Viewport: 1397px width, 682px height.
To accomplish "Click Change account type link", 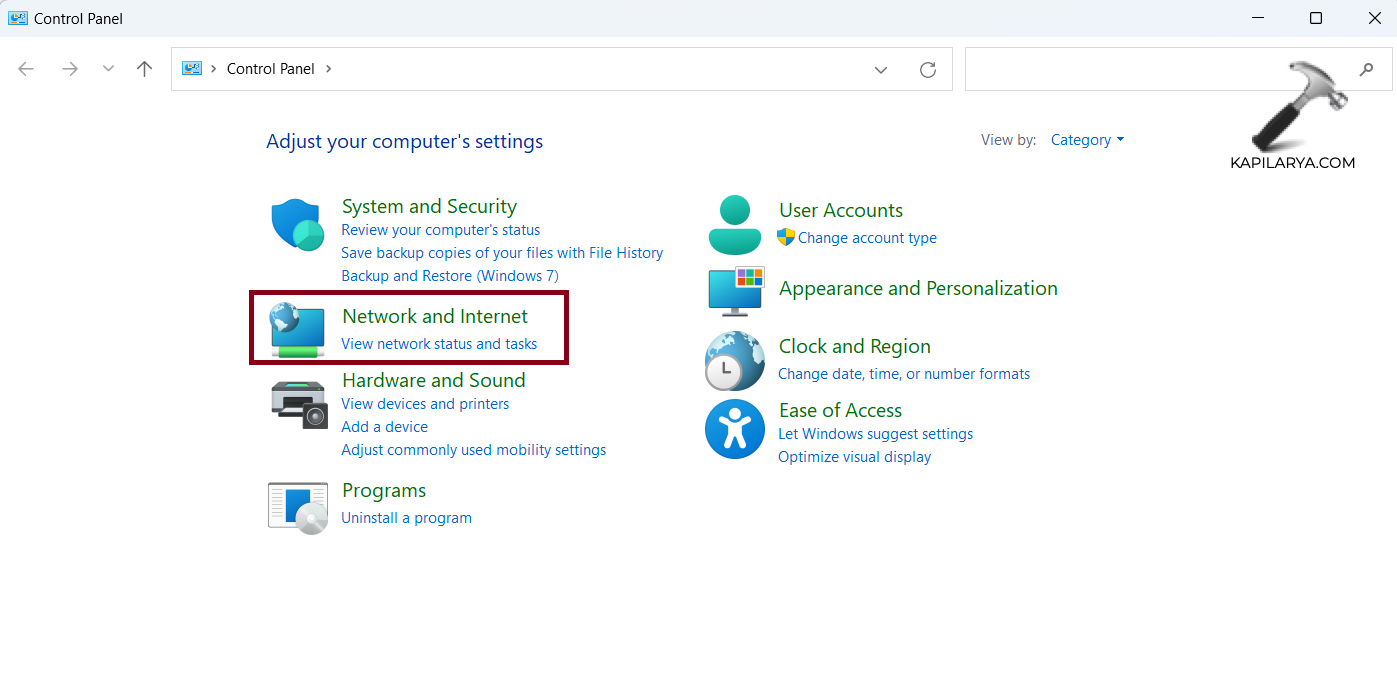I will 867,238.
